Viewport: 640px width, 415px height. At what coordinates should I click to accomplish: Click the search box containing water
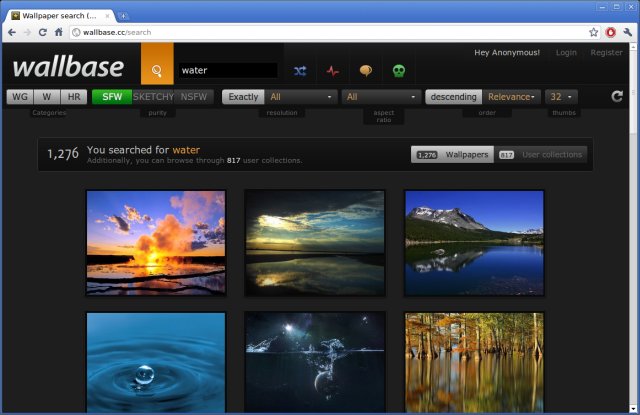coord(228,70)
